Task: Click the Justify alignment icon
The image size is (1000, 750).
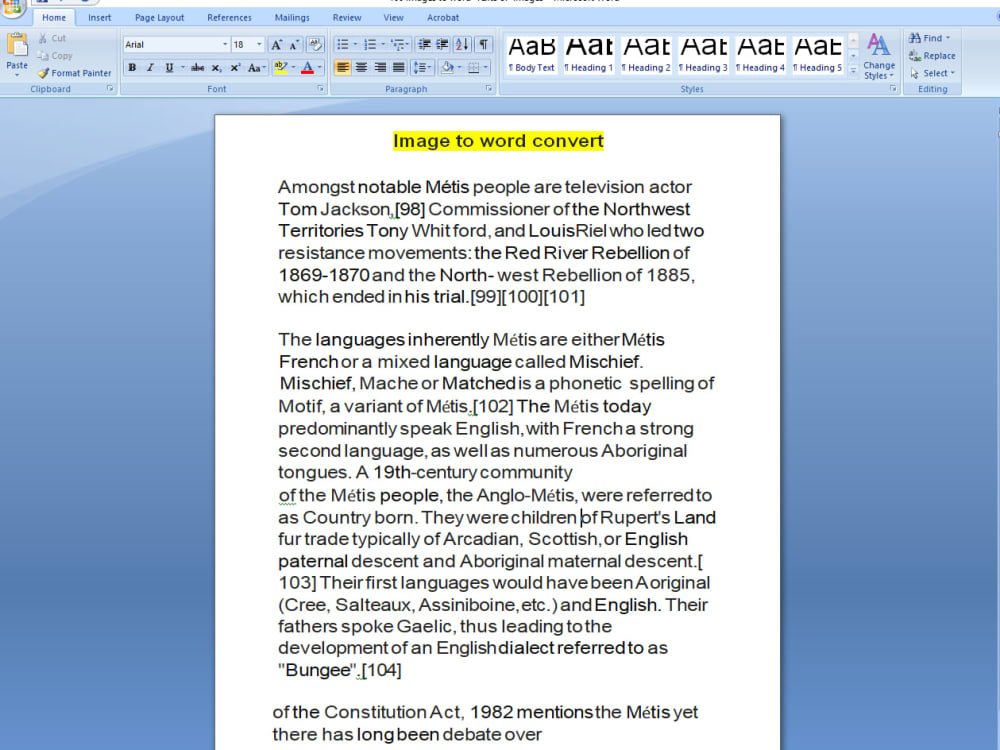Action: pos(399,67)
